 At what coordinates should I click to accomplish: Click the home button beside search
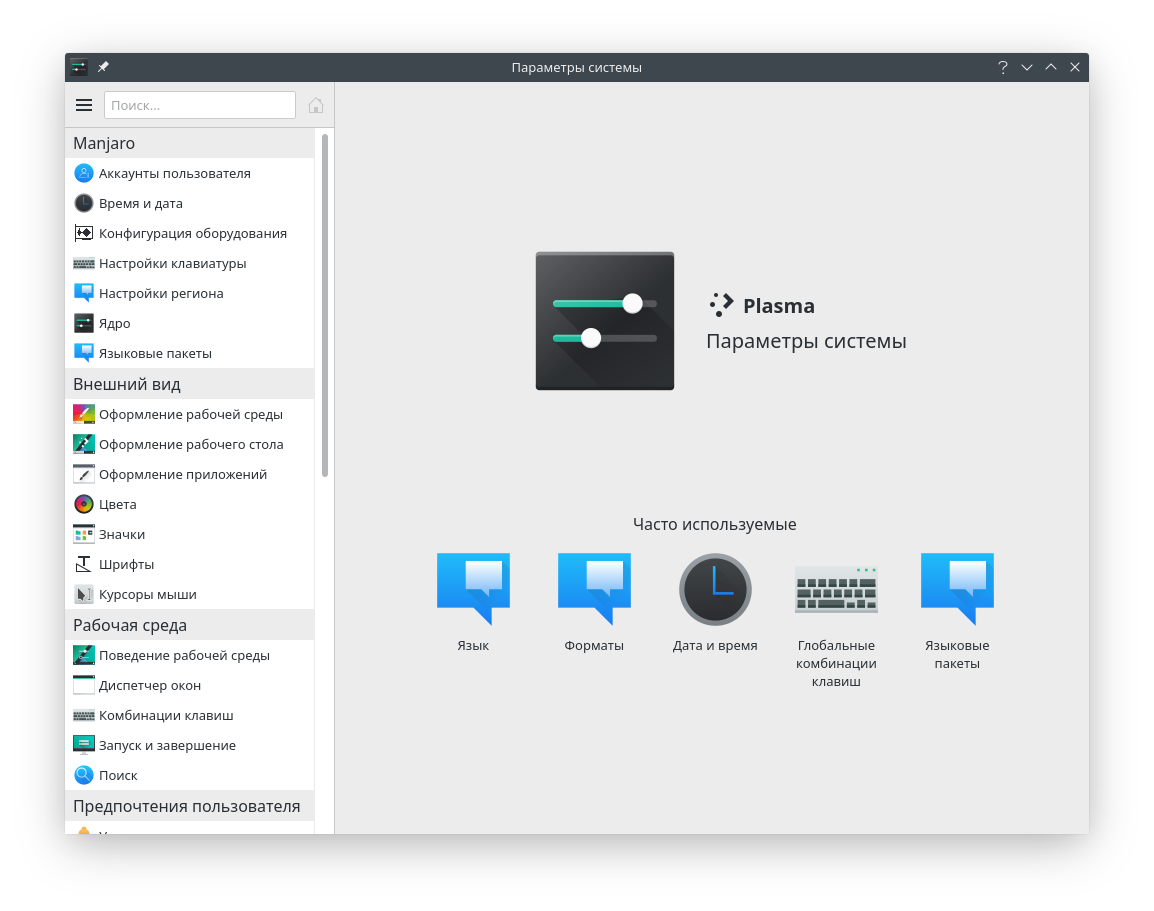pyautogui.click(x=316, y=105)
